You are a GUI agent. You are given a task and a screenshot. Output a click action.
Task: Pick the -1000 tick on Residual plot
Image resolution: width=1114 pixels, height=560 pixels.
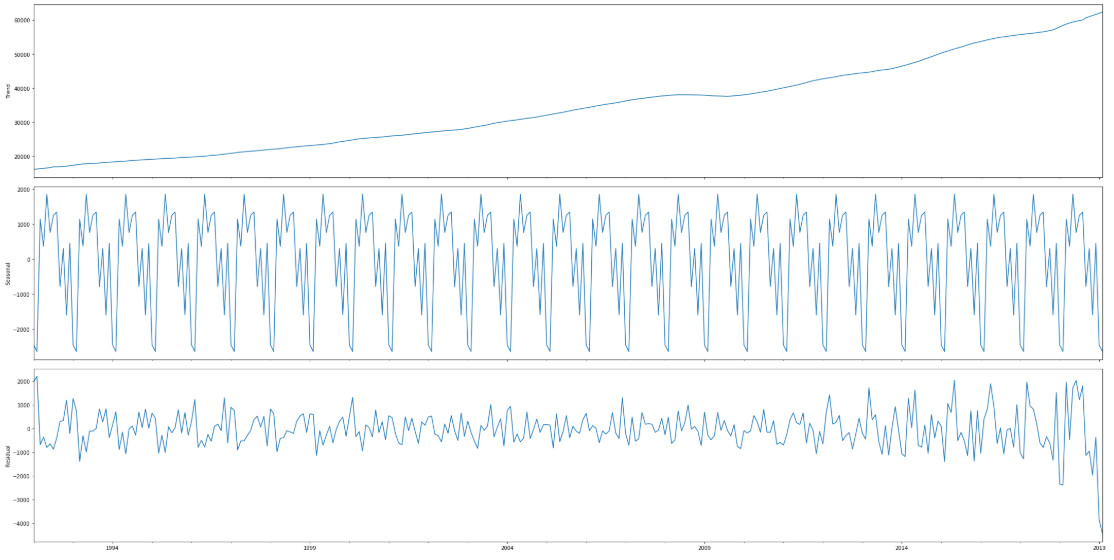23,453
